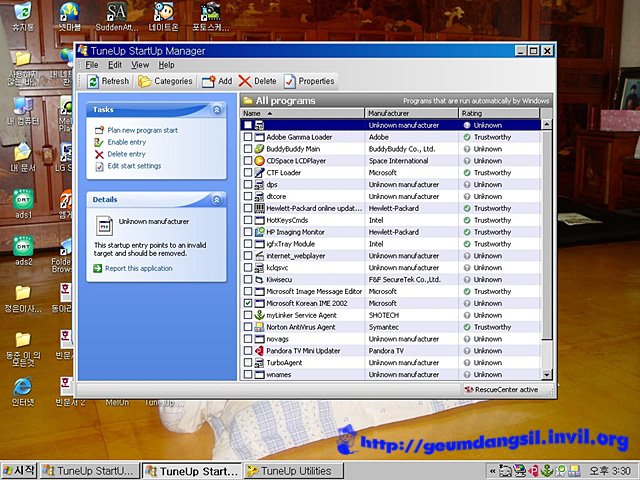Click the list scrollbar down arrow
The width and height of the screenshot is (640, 480).
(547, 374)
